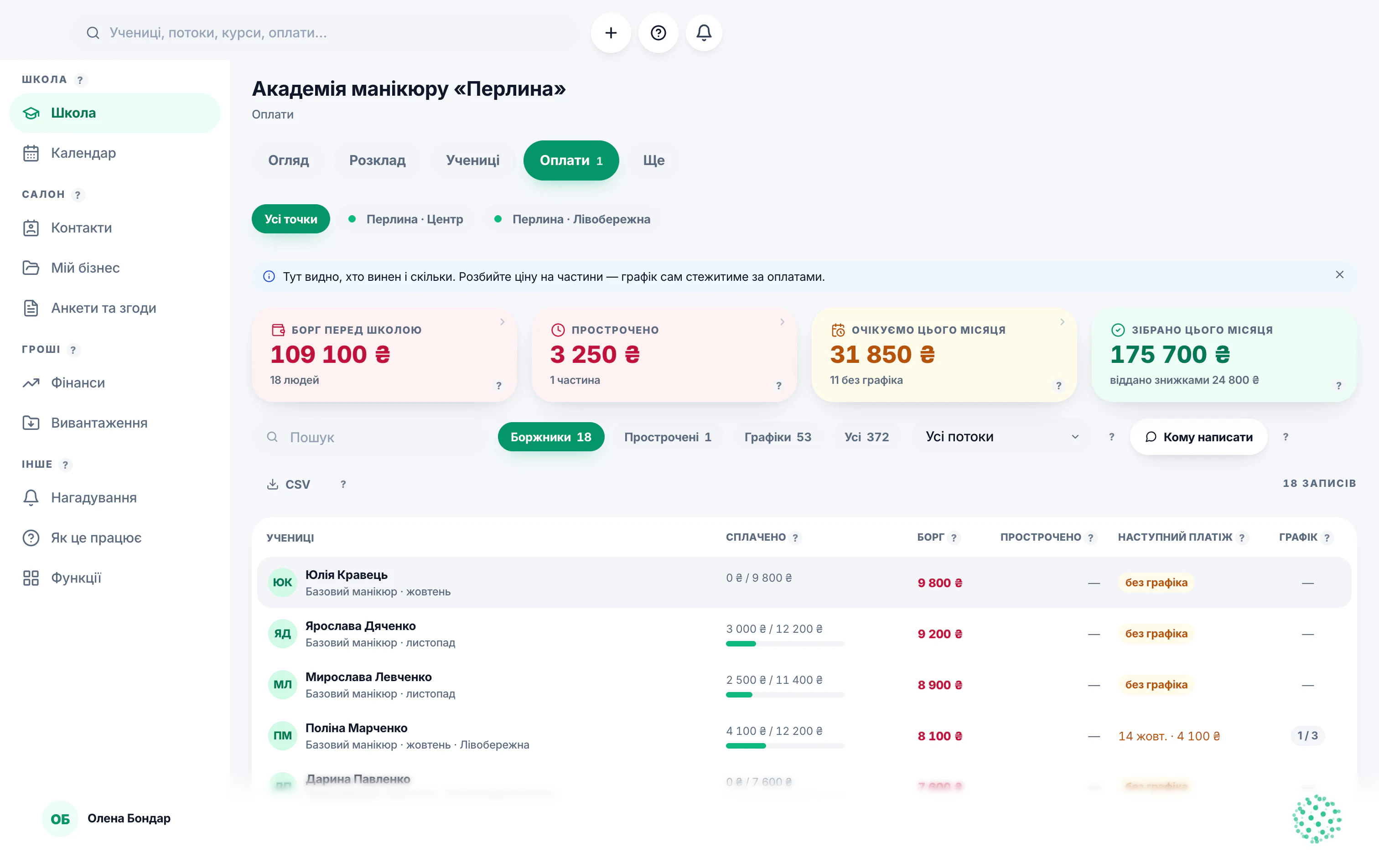Open the Оплати 1 tab

(571, 160)
